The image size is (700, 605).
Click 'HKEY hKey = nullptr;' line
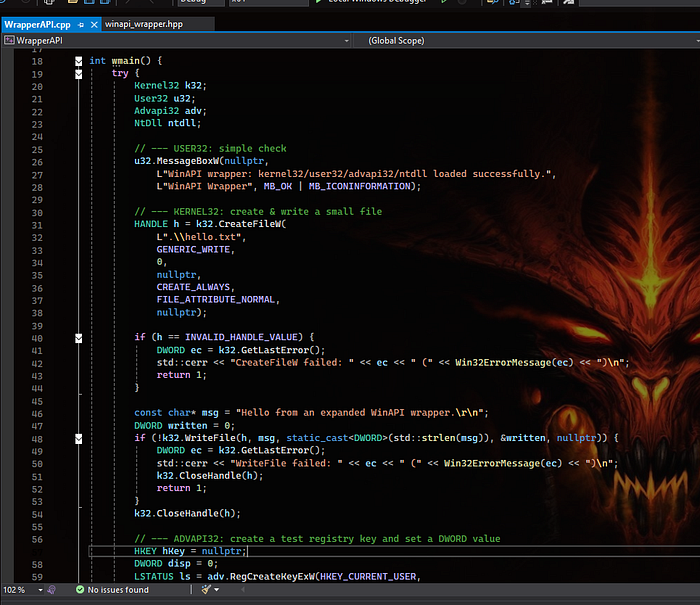tap(190, 551)
